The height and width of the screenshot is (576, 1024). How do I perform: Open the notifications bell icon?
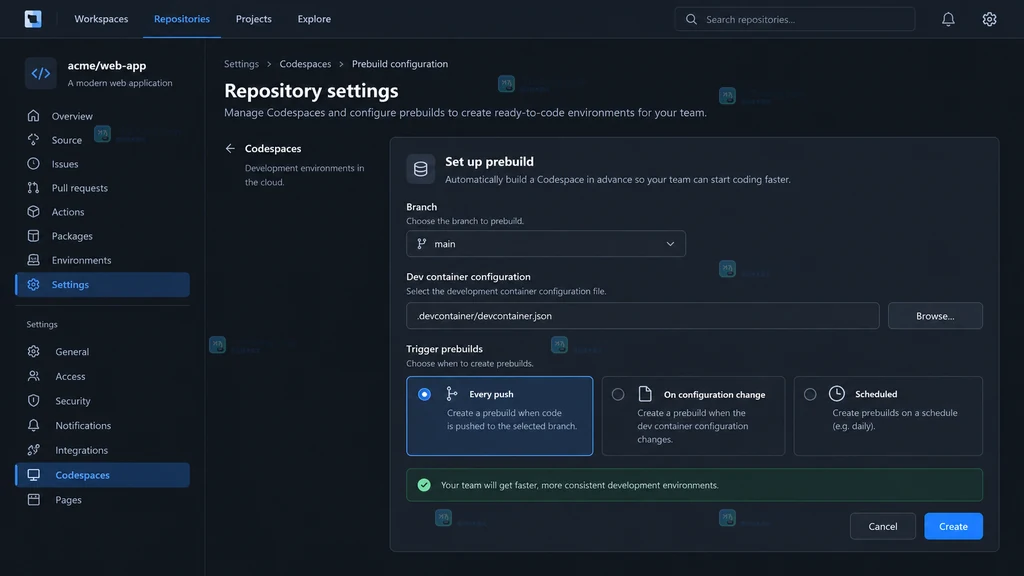pos(948,20)
